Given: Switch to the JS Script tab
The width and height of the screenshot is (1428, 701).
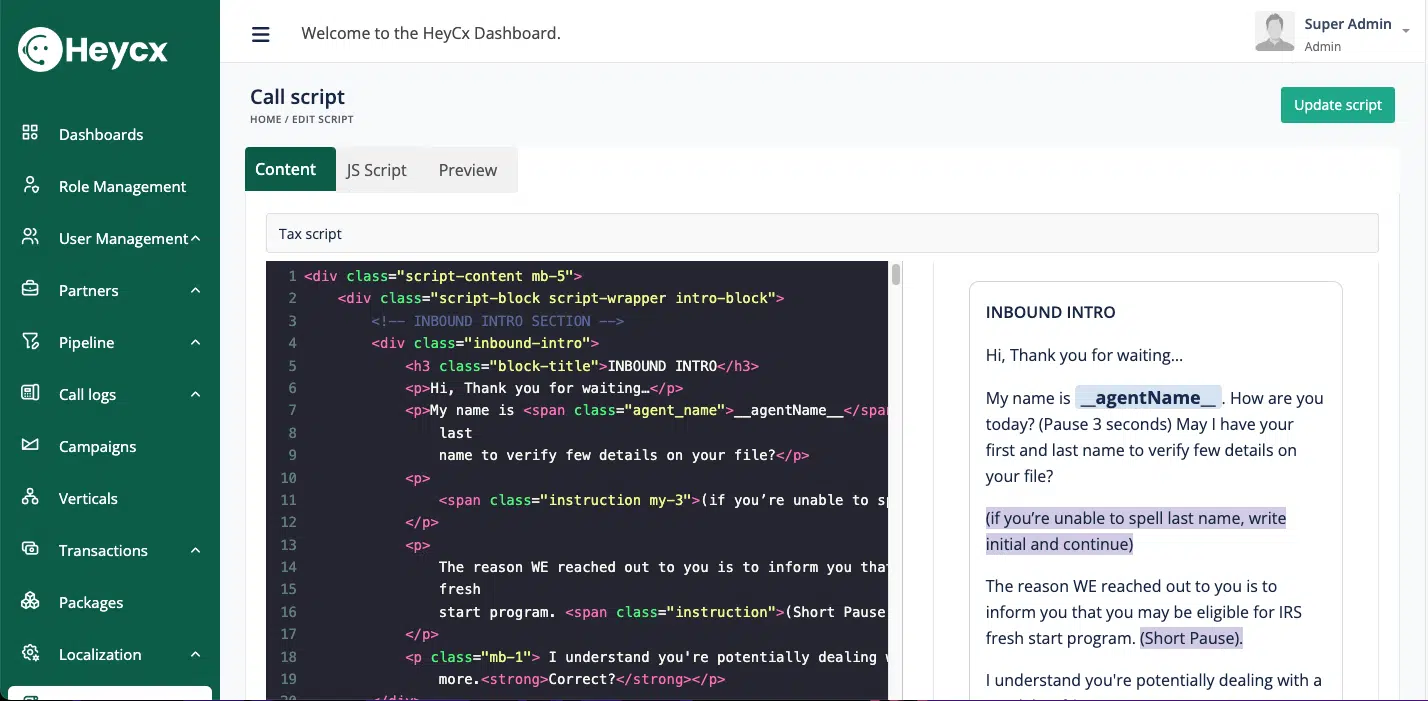Looking at the screenshot, I should [377, 170].
